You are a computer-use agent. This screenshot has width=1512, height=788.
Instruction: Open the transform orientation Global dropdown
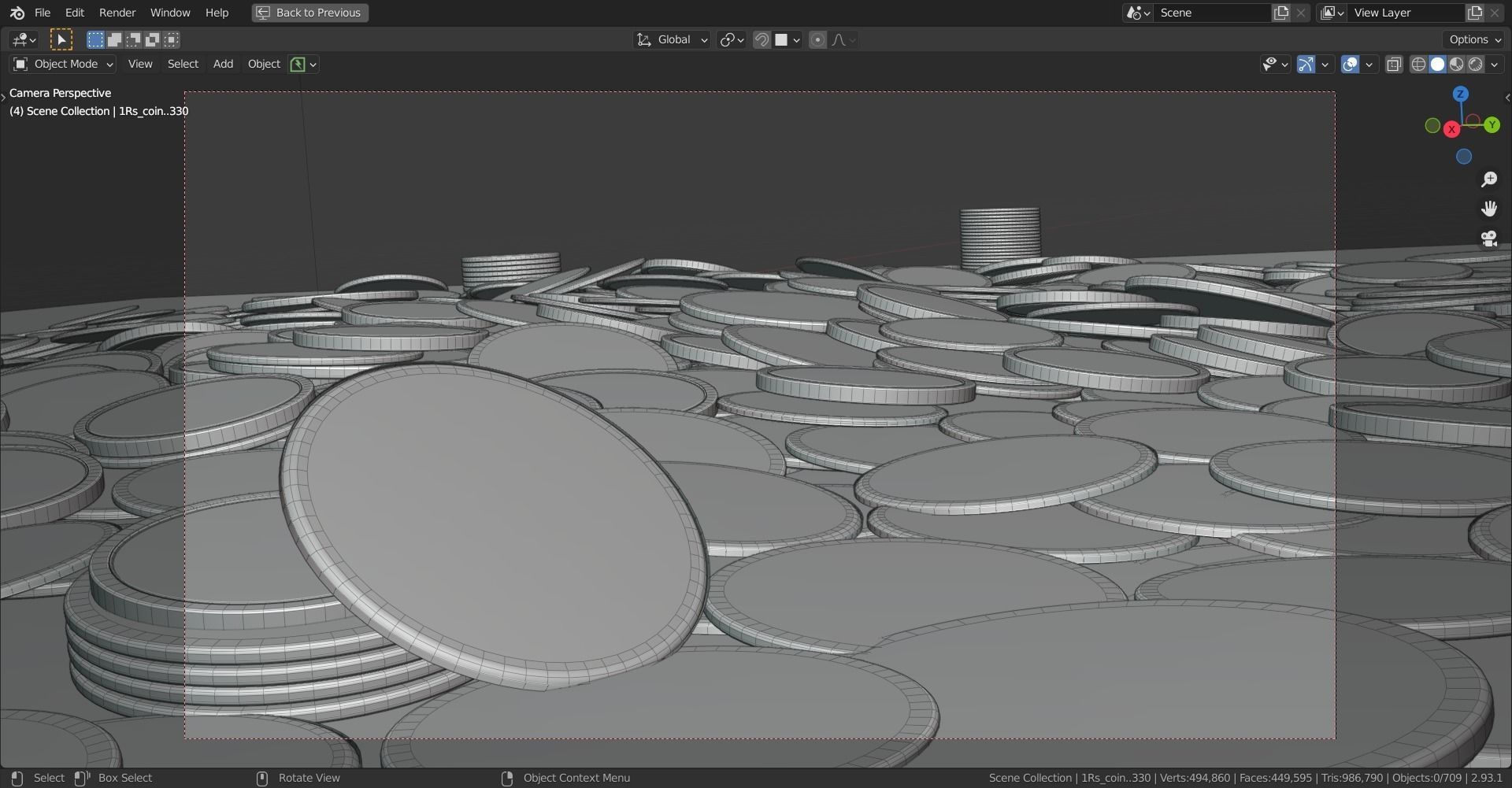(x=671, y=39)
